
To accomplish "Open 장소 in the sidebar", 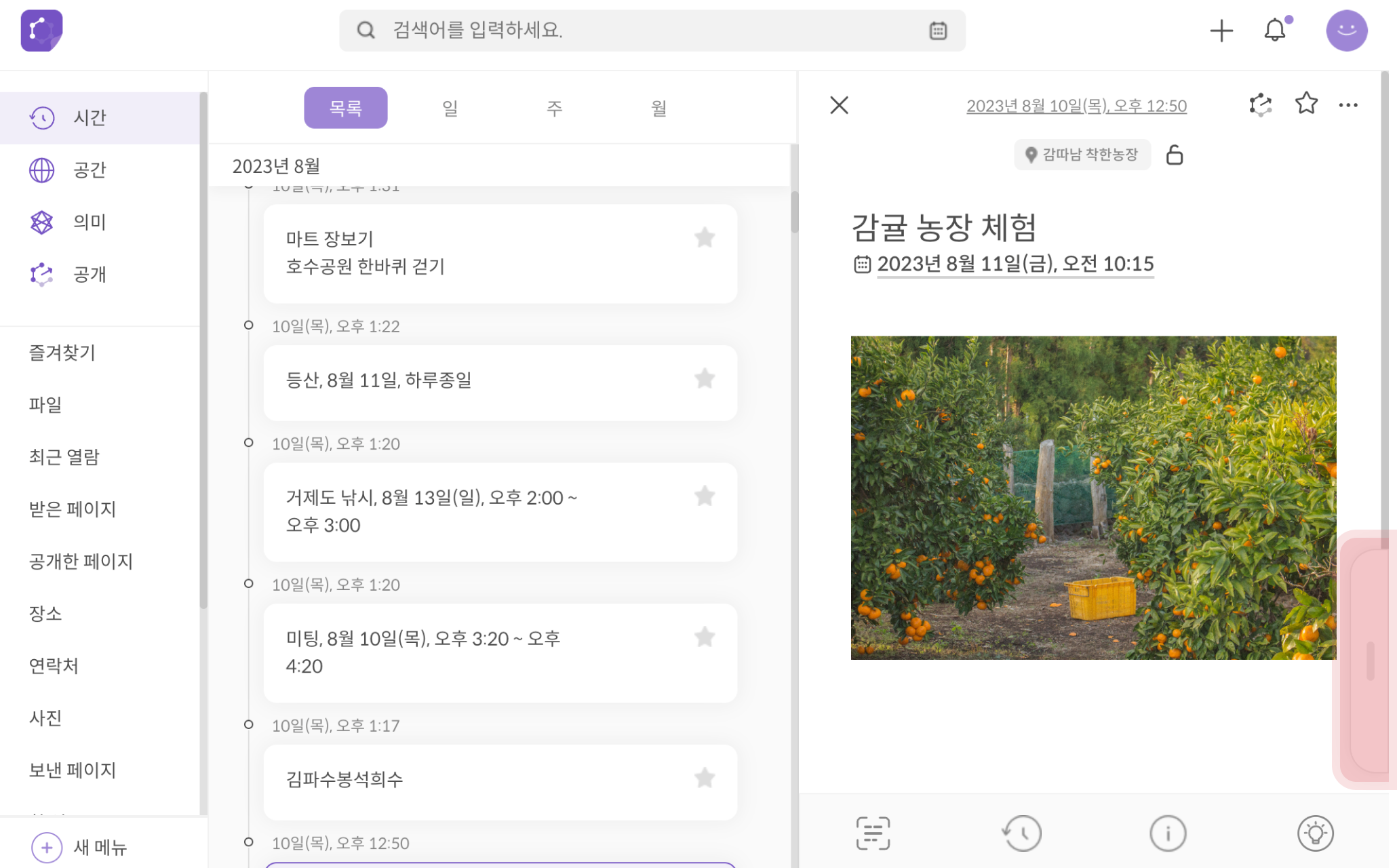I will (x=45, y=614).
